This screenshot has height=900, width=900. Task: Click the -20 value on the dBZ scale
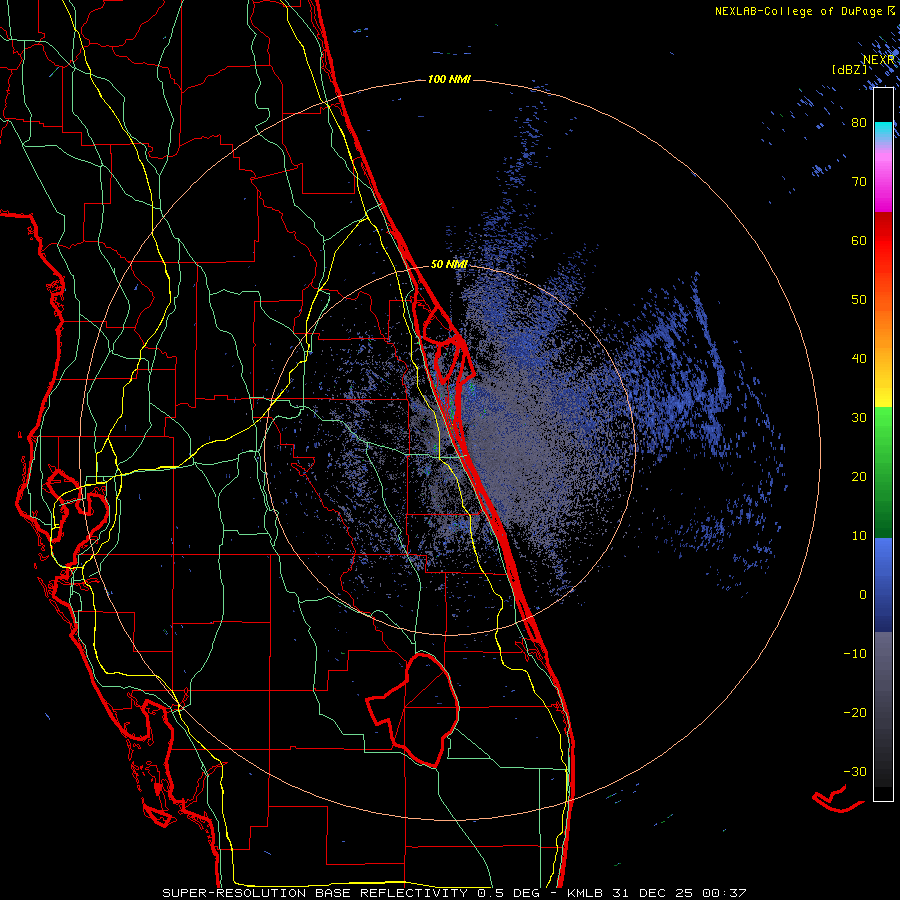855,712
